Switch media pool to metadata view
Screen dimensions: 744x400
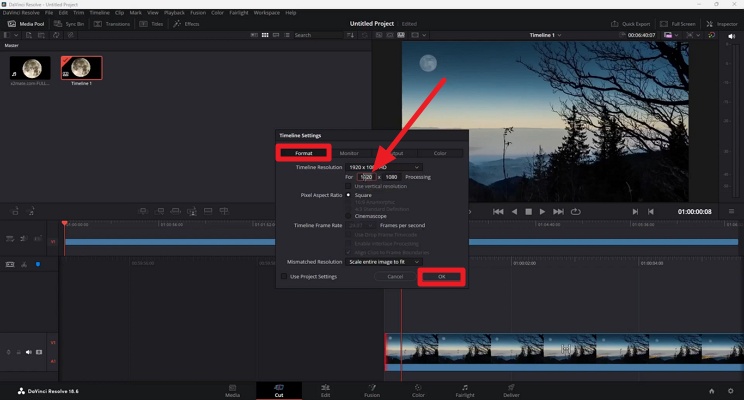pos(254,35)
